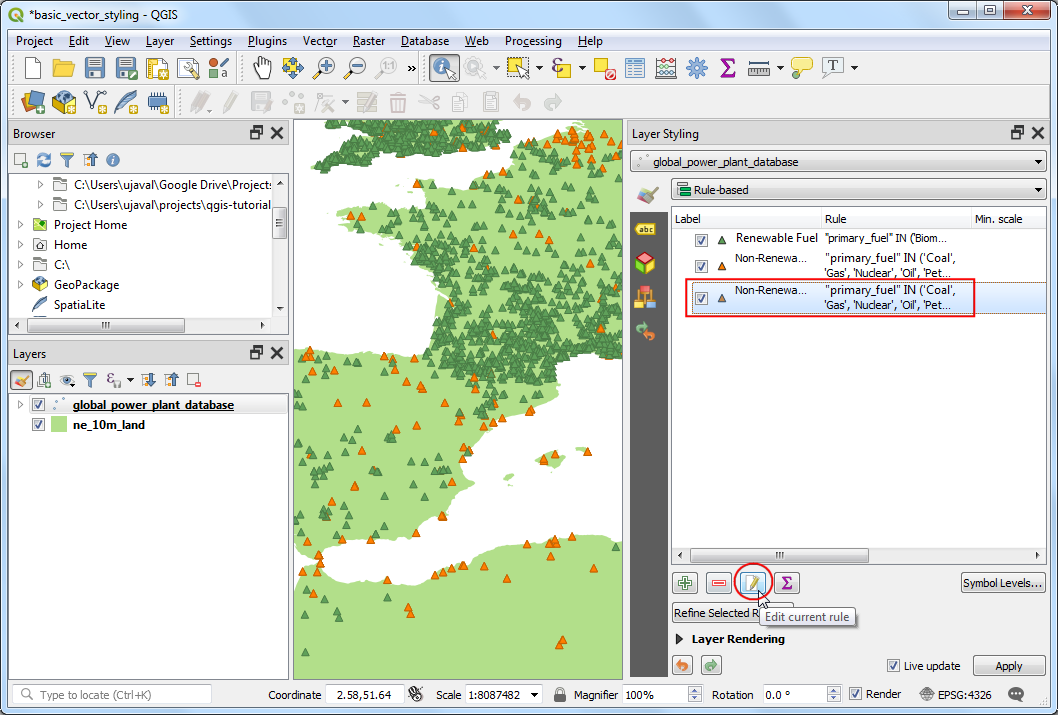Add a new rule with the plus icon
1058x715 pixels.
(x=685, y=583)
